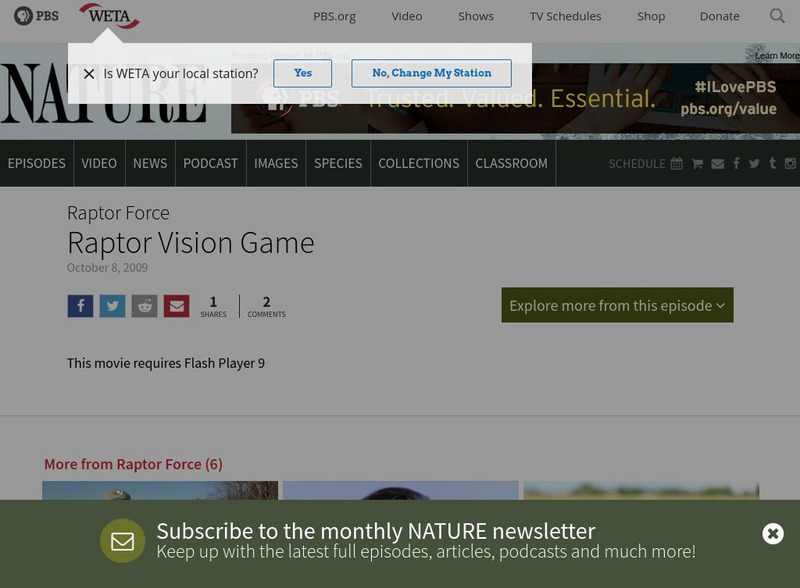Open the shop cart icon beside SCHEDULE
The image size is (800, 588).
click(696, 163)
